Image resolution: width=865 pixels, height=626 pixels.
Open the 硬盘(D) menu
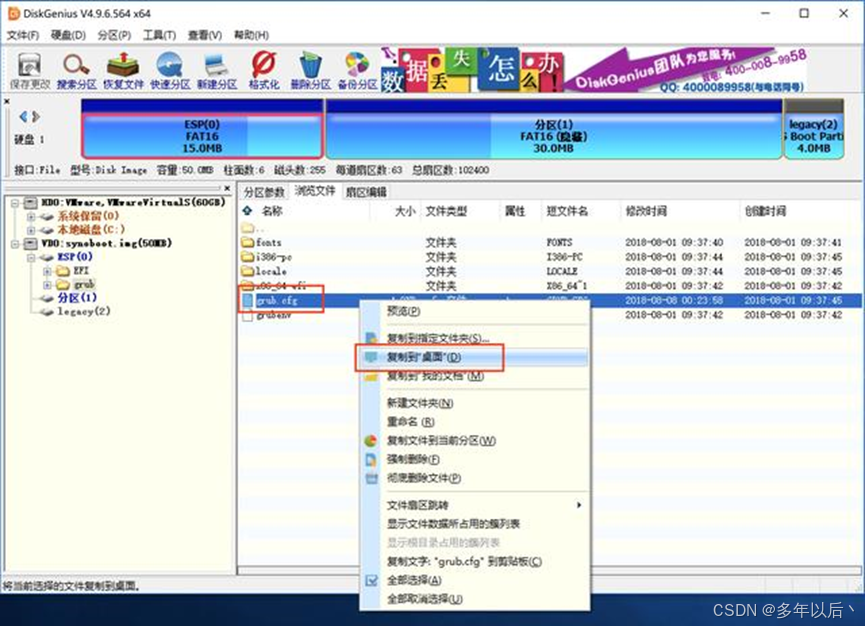[68, 35]
